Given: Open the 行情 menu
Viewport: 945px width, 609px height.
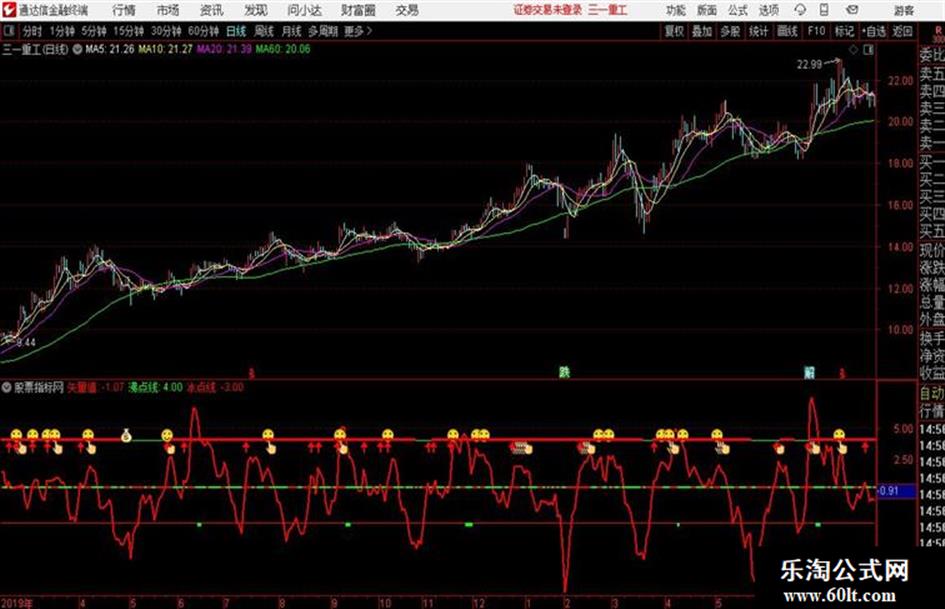Looking at the screenshot, I should tap(124, 10).
